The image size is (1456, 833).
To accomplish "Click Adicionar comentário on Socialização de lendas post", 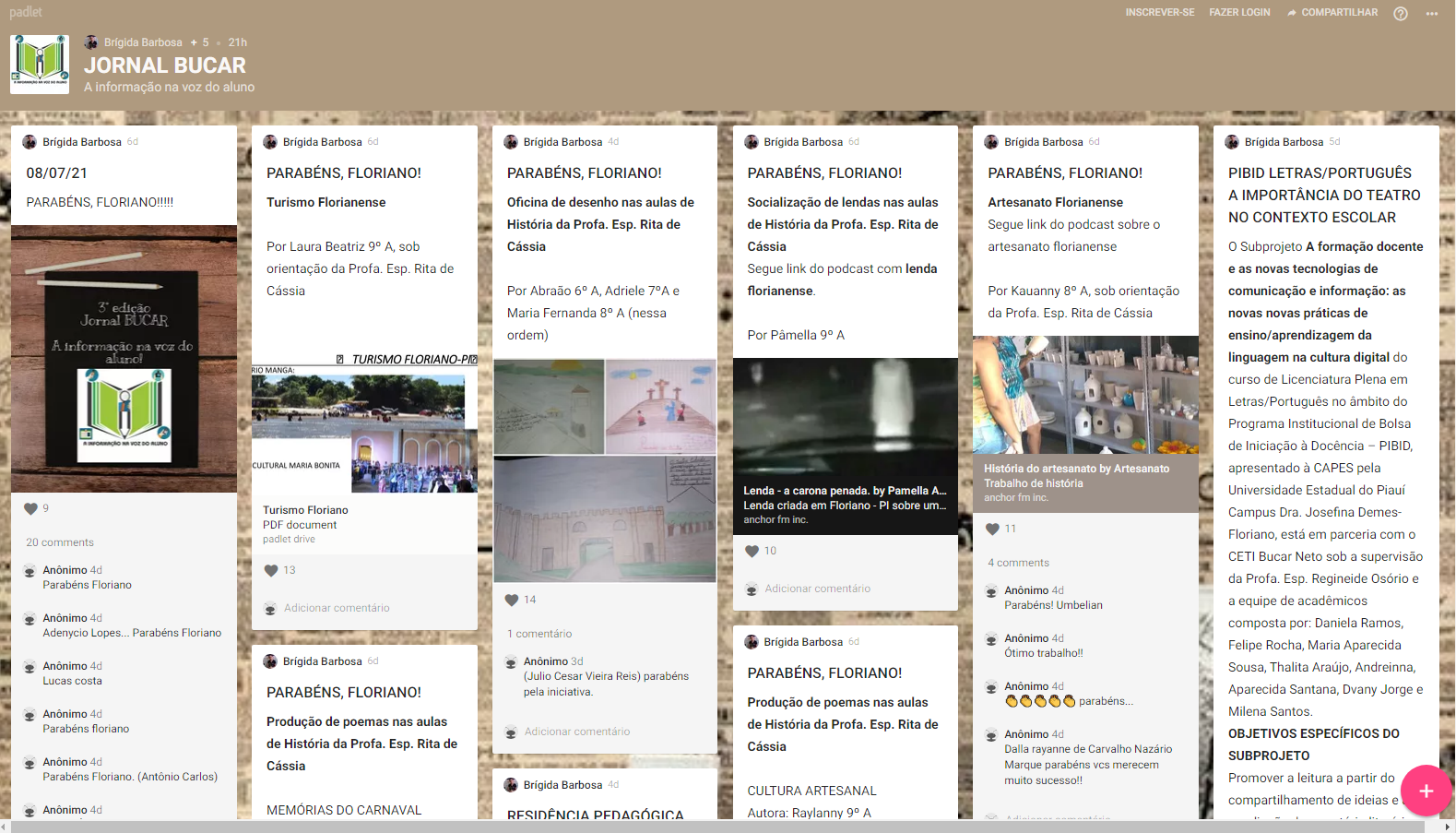I will click(x=817, y=589).
